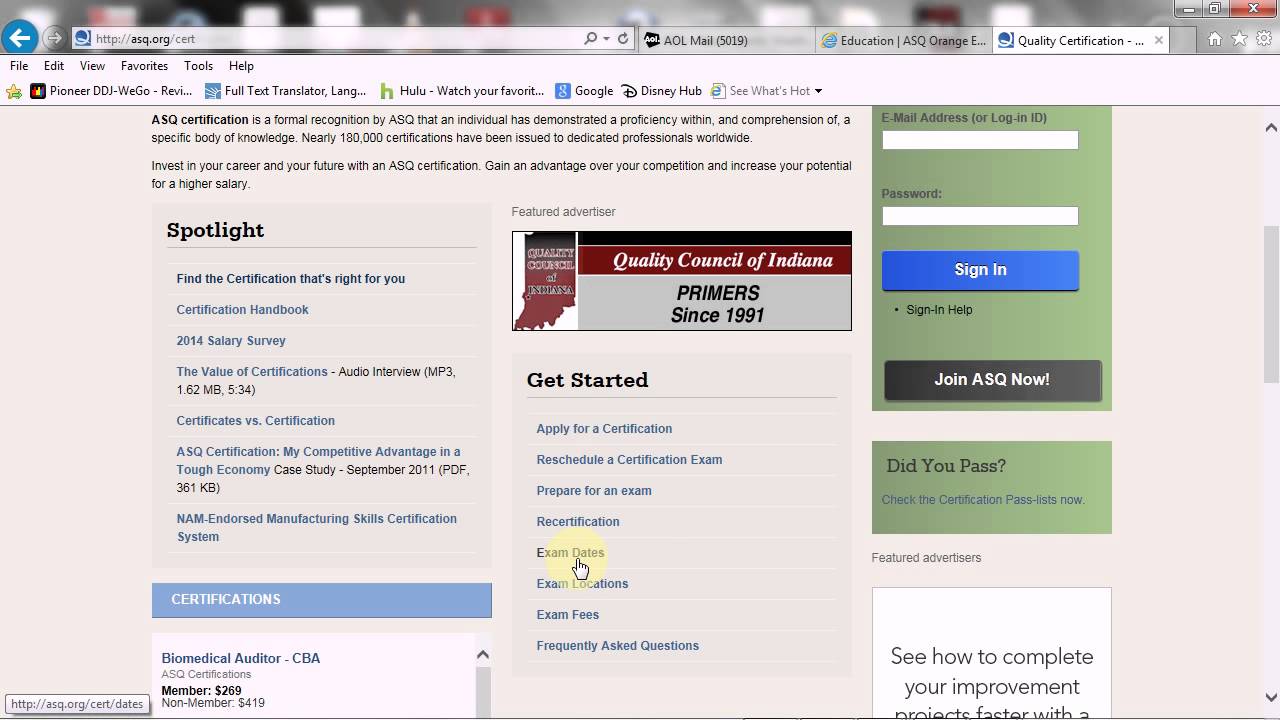1280x720 pixels.
Task: Open the Hulu bookmark
Action: tap(462, 91)
